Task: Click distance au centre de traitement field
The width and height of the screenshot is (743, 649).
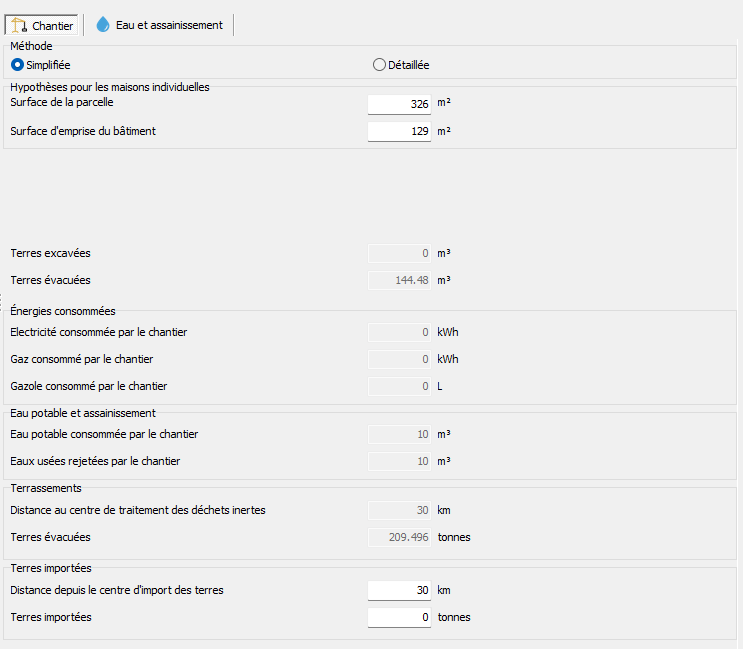Action: (399, 511)
